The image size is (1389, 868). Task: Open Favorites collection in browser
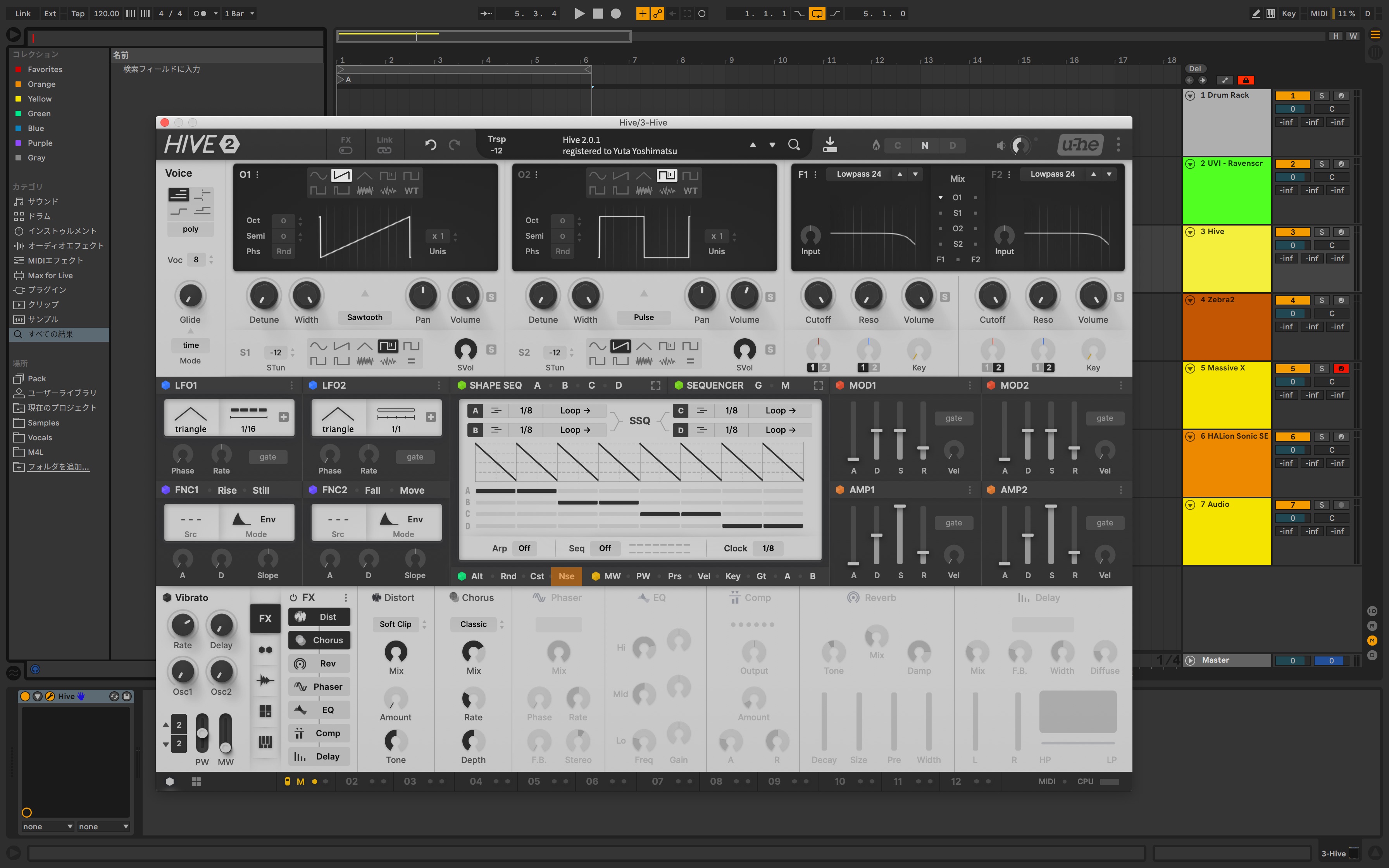[x=45, y=69]
